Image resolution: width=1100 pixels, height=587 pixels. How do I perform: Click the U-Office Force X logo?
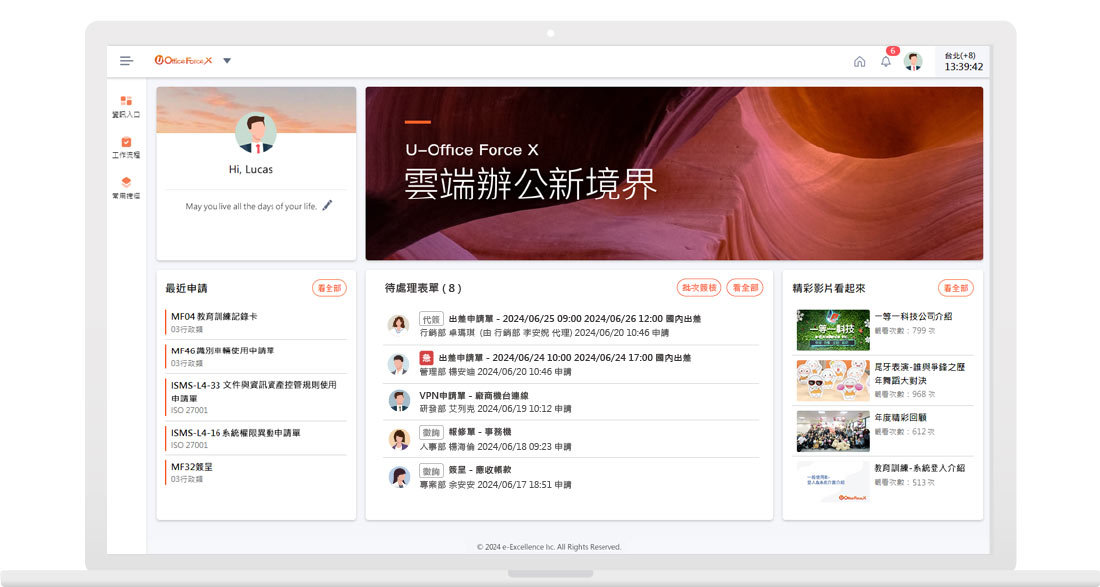click(183, 60)
